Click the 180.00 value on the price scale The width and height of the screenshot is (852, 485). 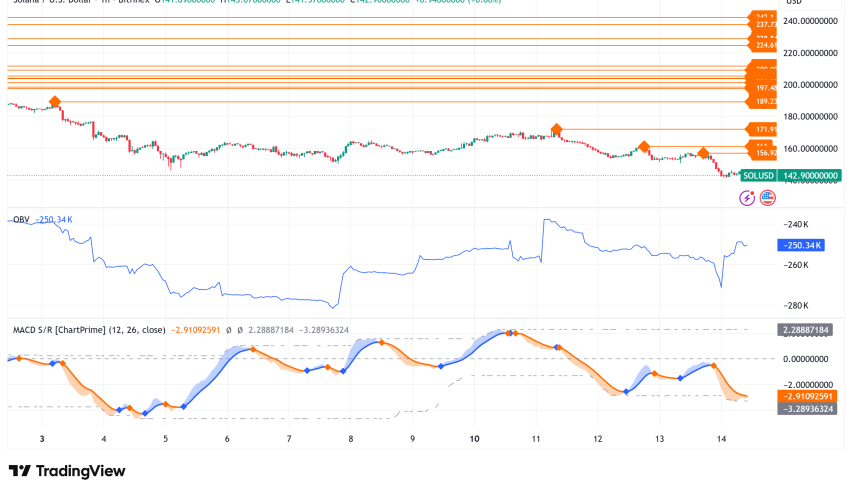(x=810, y=116)
